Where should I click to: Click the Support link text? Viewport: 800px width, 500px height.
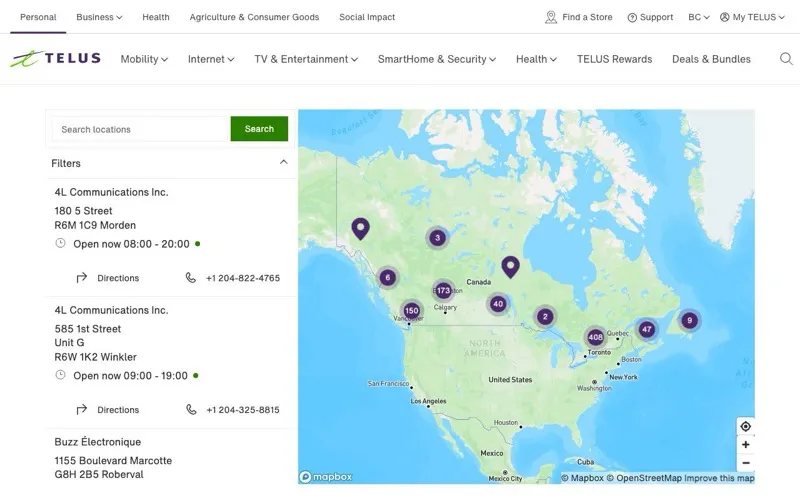[656, 17]
